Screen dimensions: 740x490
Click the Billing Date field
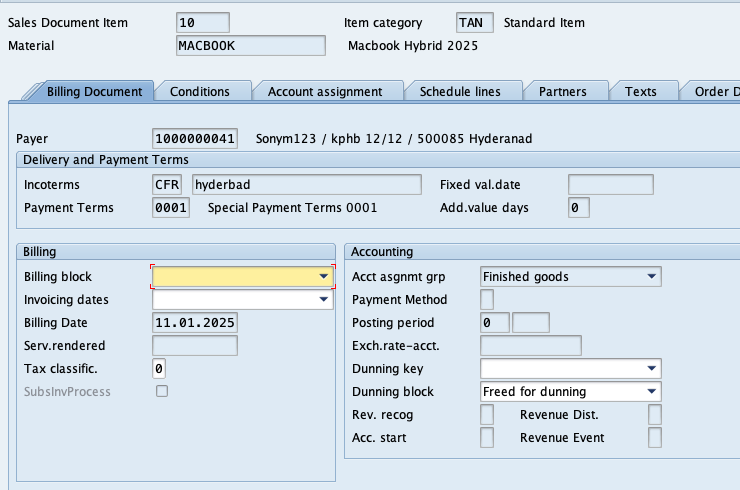[x=195, y=322]
